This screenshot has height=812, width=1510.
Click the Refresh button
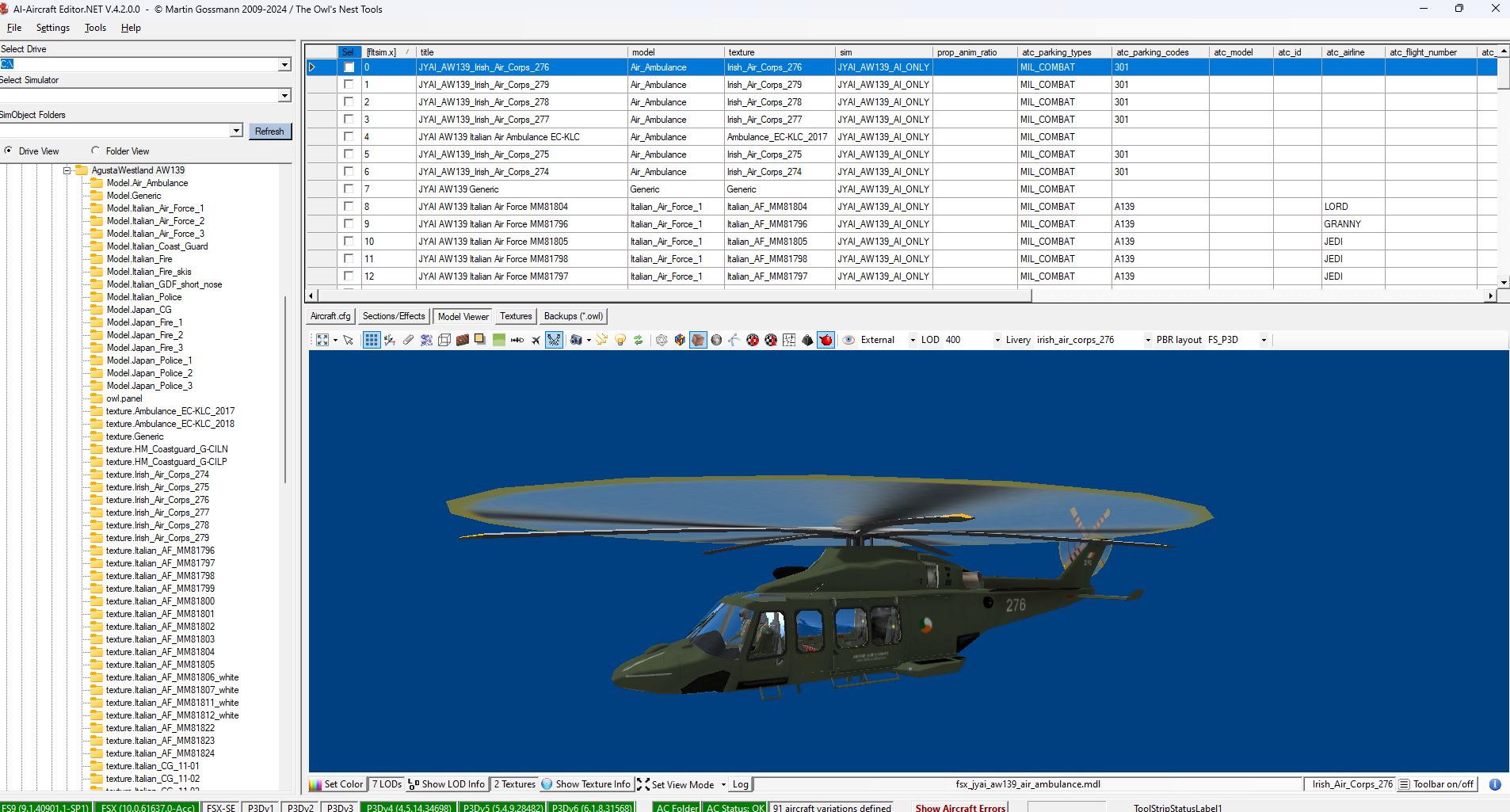pos(269,132)
